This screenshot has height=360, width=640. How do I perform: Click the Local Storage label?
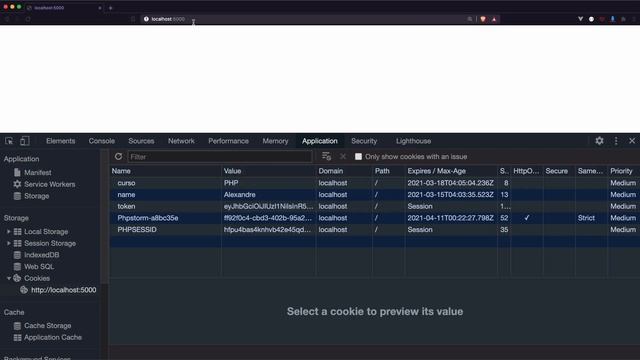46,232
